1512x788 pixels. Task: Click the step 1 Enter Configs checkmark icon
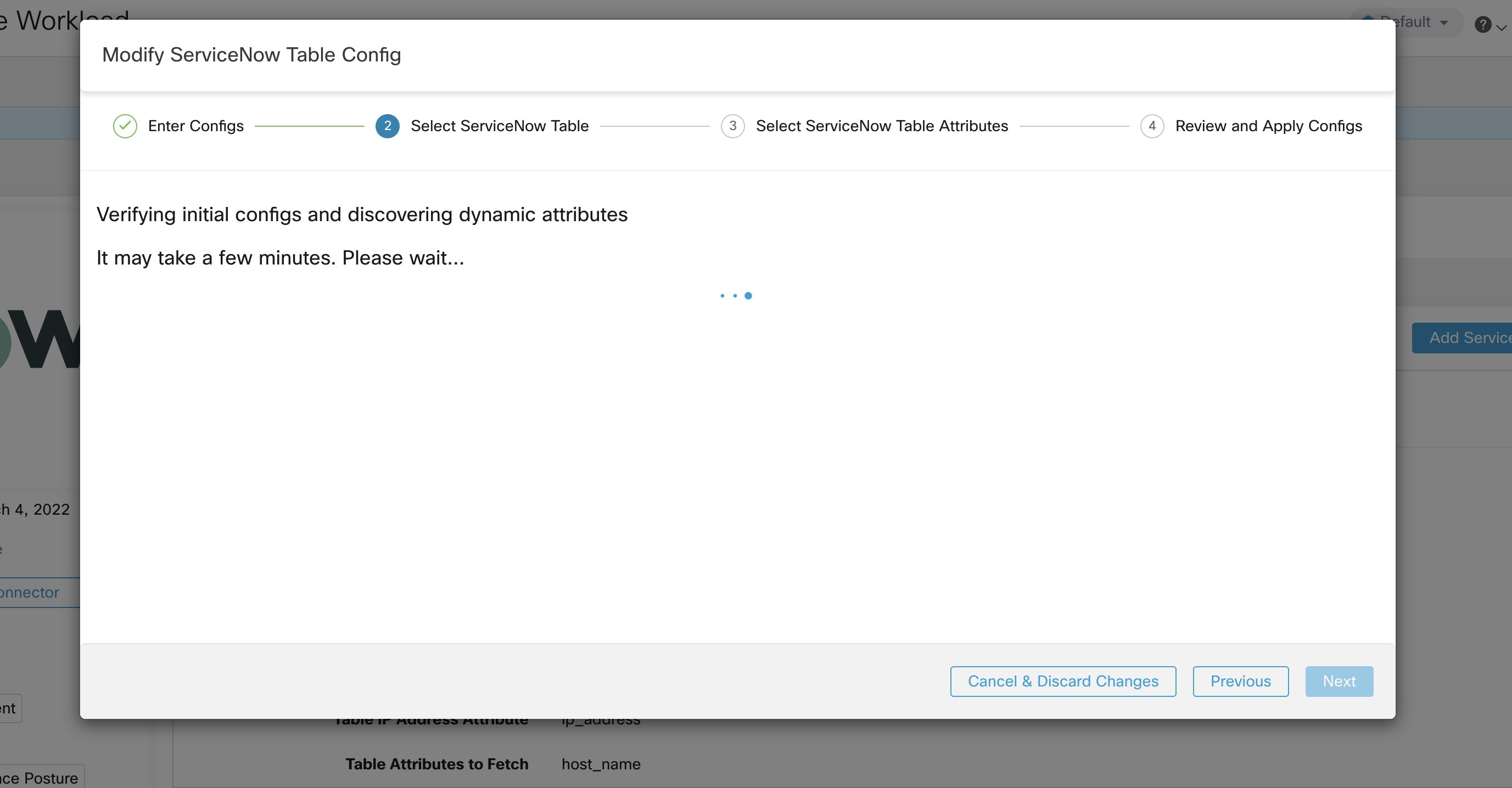(x=125, y=126)
